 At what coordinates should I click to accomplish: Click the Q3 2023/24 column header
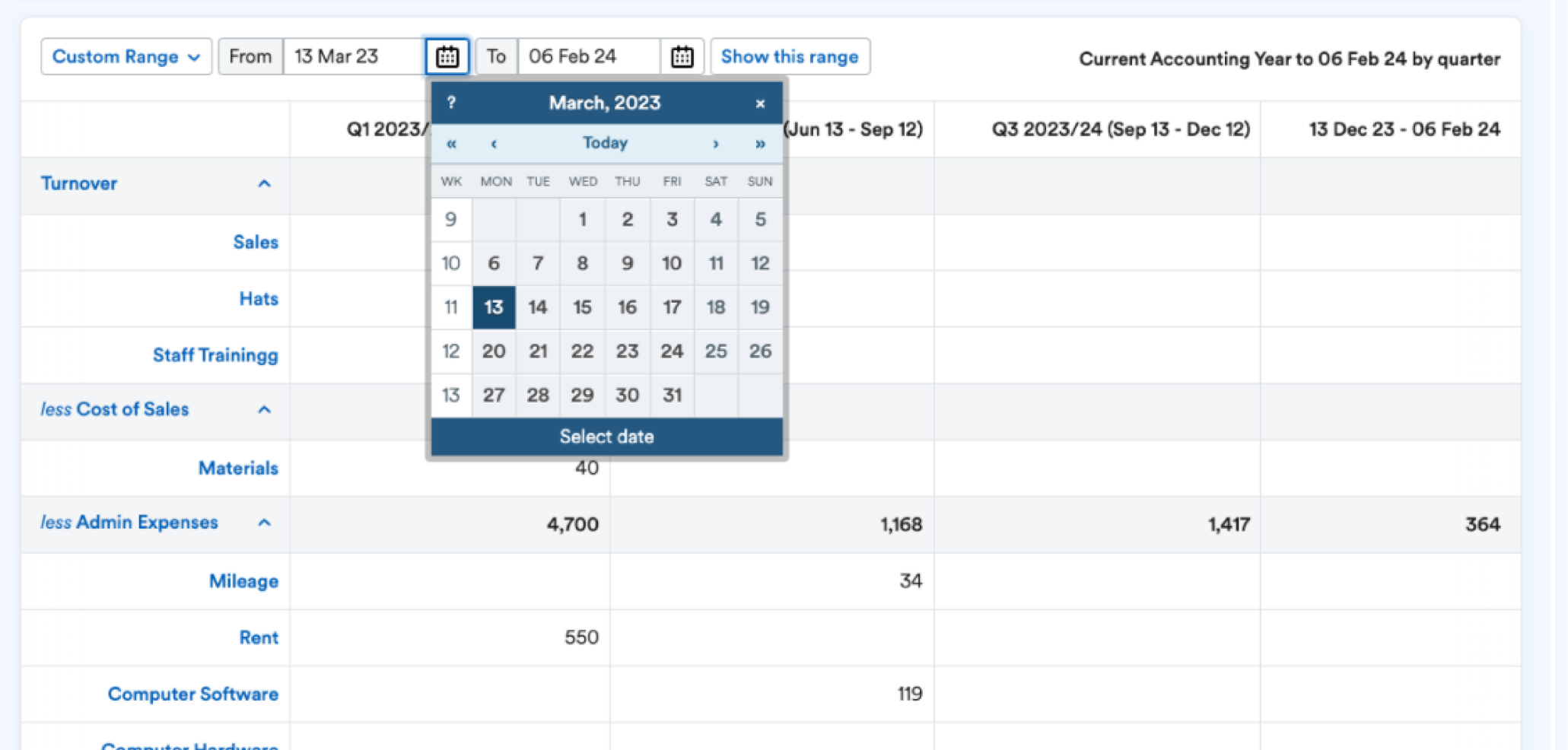(1121, 129)
